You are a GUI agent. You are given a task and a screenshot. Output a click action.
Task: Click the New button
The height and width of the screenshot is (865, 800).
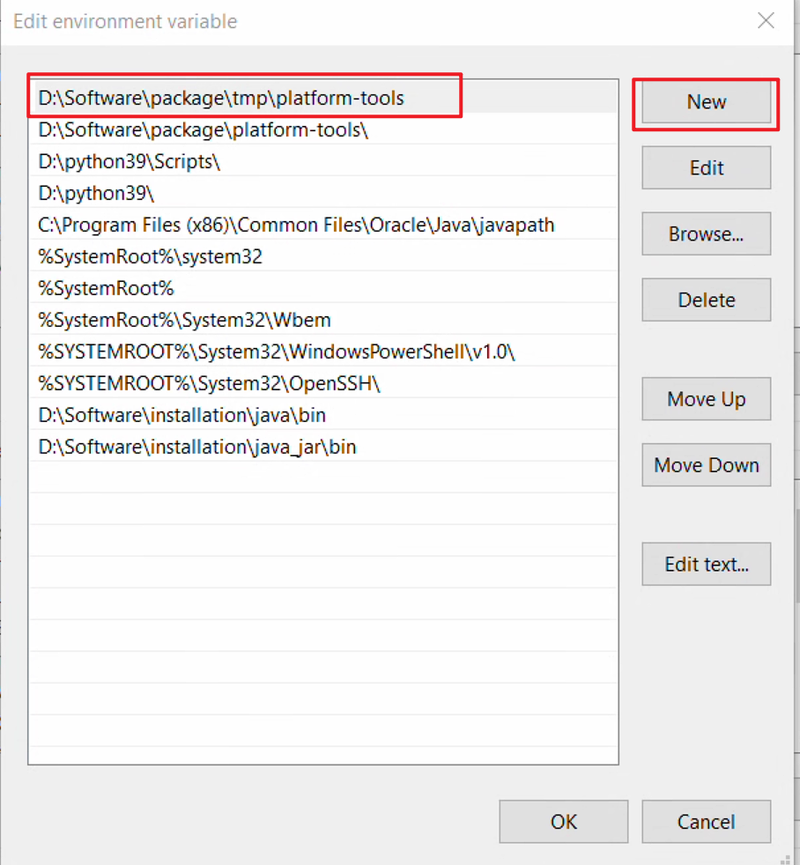[706, 102]
